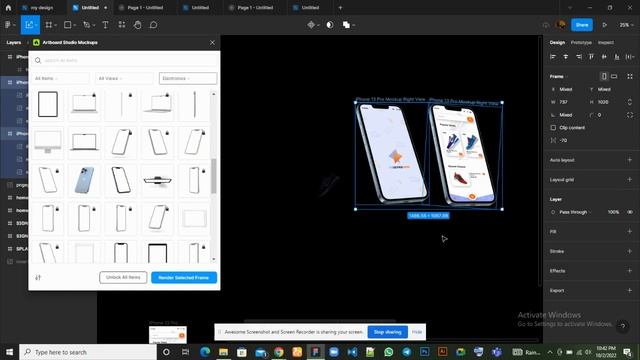This screenshot has width=640, height=360.
Task: Add Auto layout with plus
Action: [629, 160]
